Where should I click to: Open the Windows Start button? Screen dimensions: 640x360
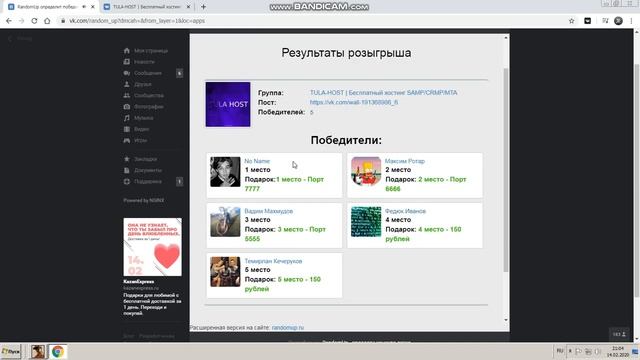click(11, 351)
